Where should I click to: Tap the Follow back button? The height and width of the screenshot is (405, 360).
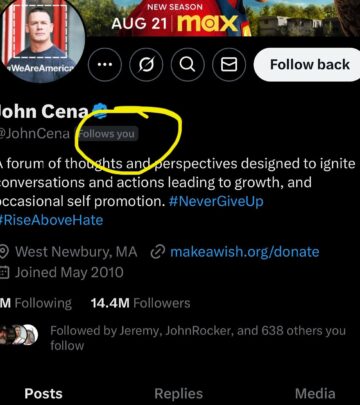(307, 64)
